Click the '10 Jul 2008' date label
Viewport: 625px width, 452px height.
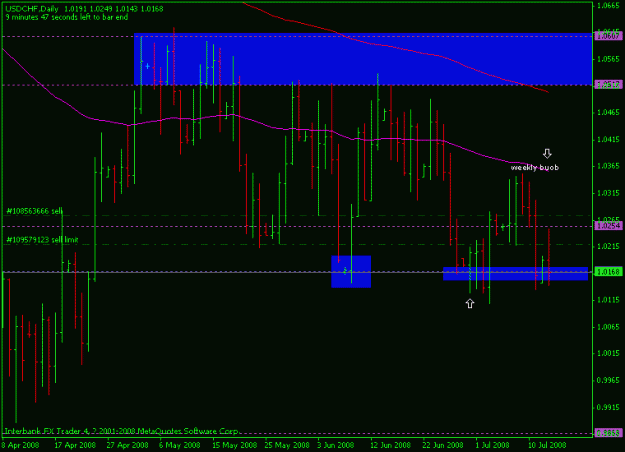pos(547,445)
